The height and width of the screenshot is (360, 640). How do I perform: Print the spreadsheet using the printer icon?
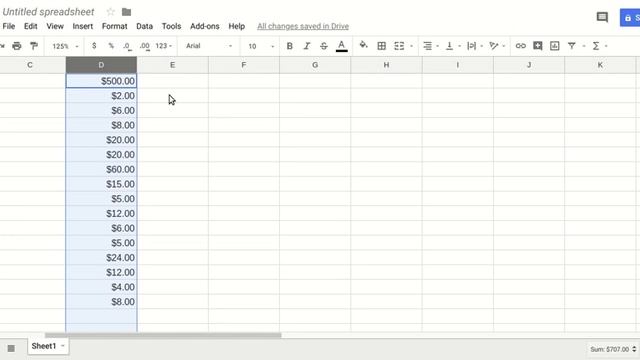click(17, 46)
